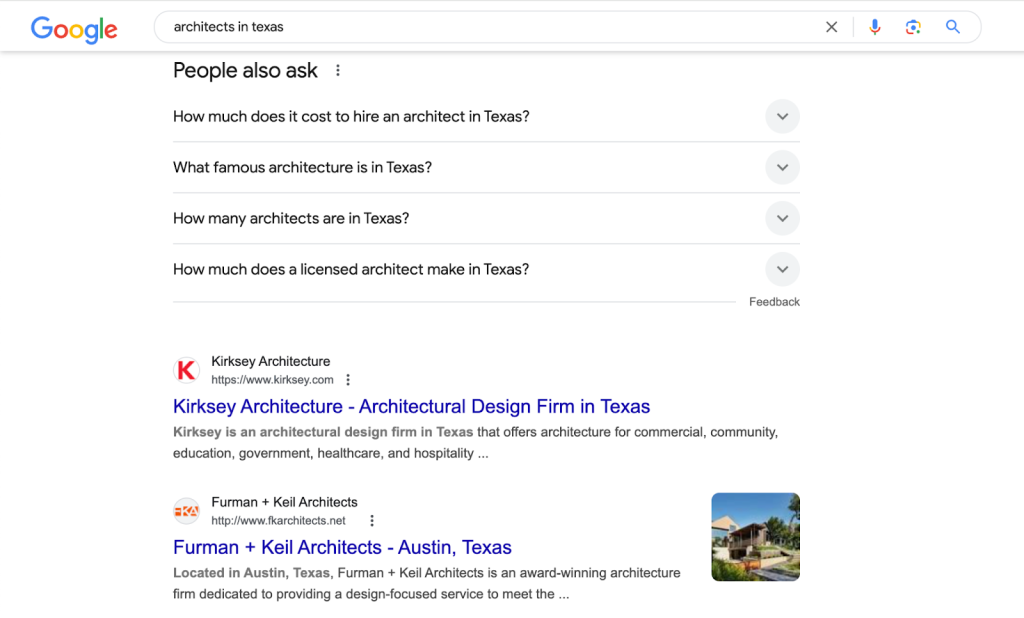Click the kirksey.com URL text
The height and width of the screenshot is (618, 1024).
(272, 380)
